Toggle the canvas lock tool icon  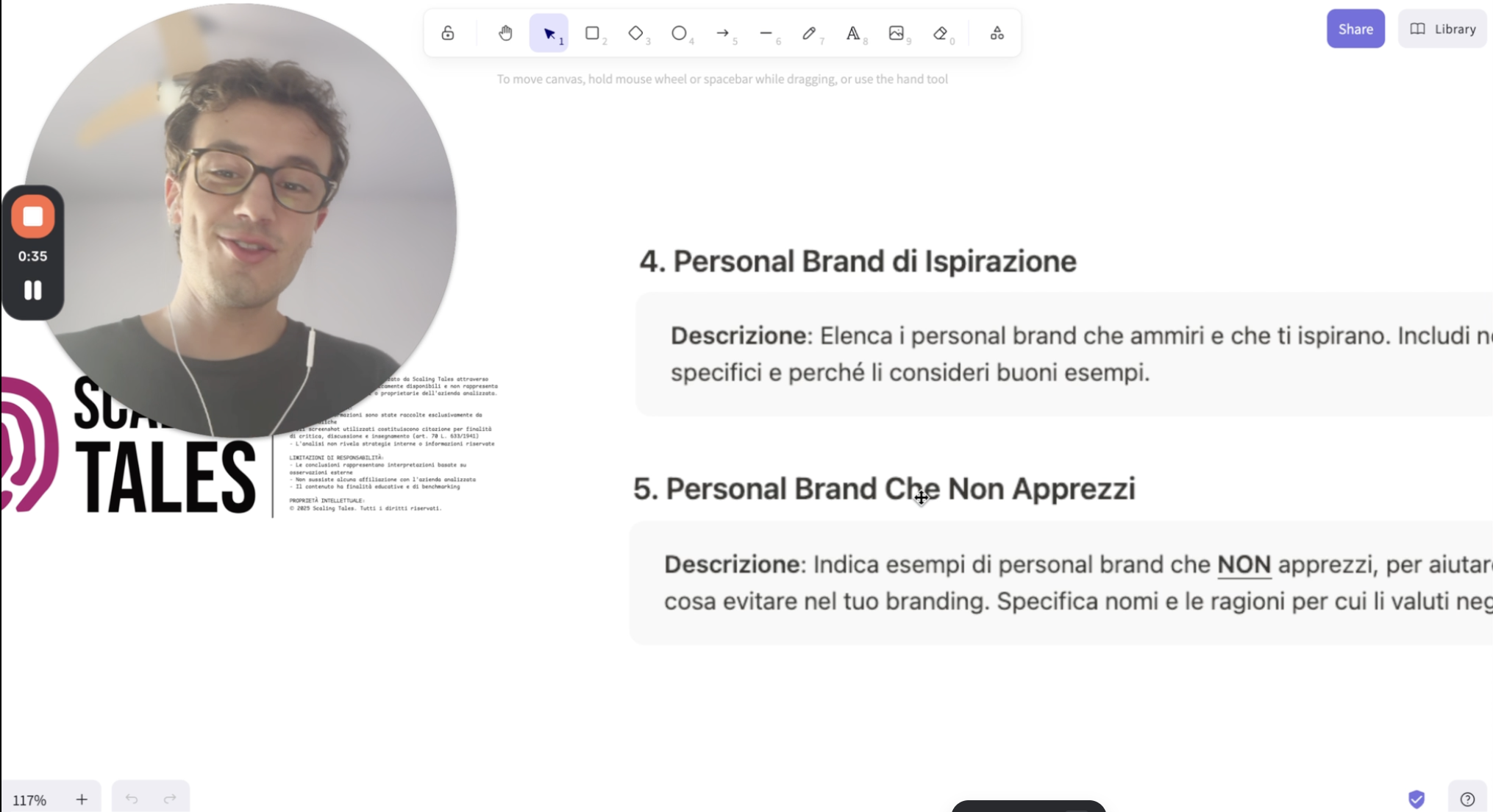(447, 33)
